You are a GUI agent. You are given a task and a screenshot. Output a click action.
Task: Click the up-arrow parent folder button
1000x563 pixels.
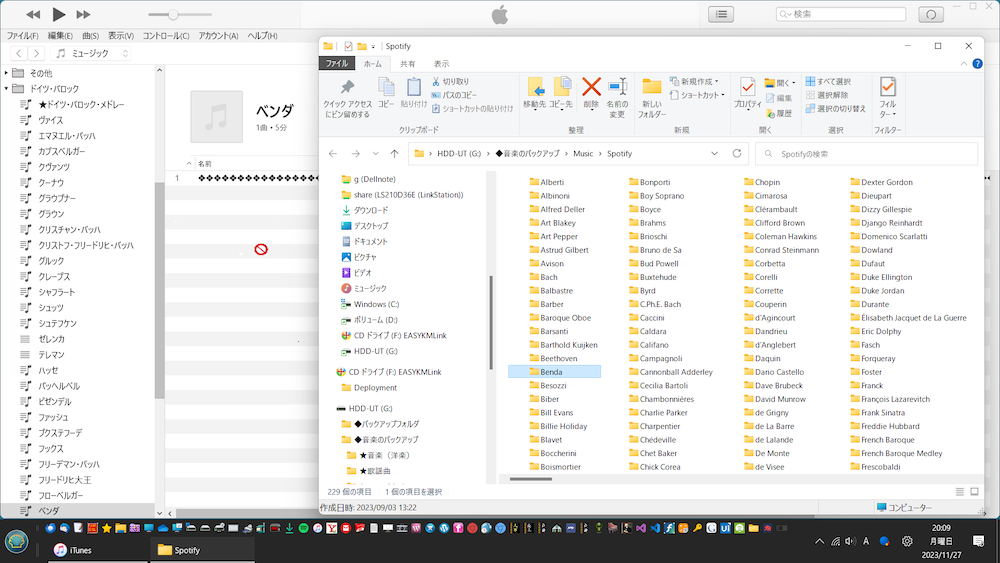[395, 154]
